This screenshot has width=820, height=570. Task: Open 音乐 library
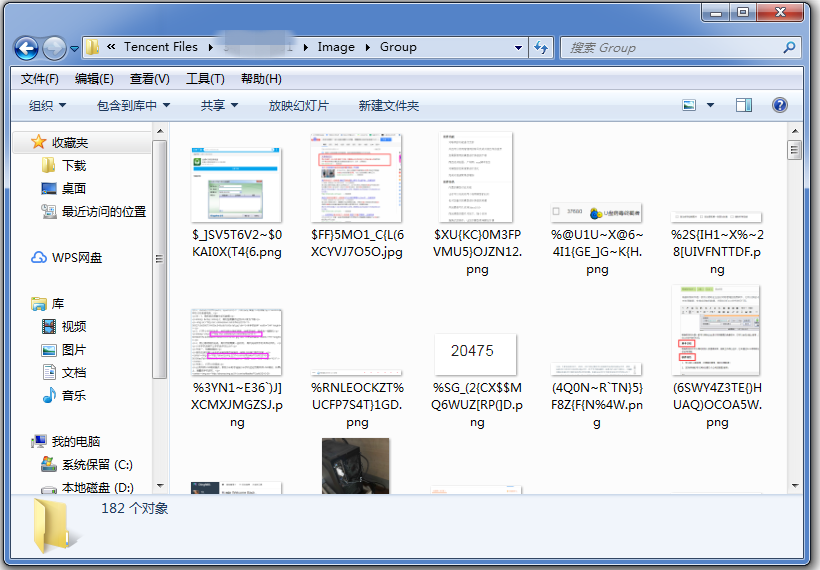pyautogui.click(x=74, y=396)
